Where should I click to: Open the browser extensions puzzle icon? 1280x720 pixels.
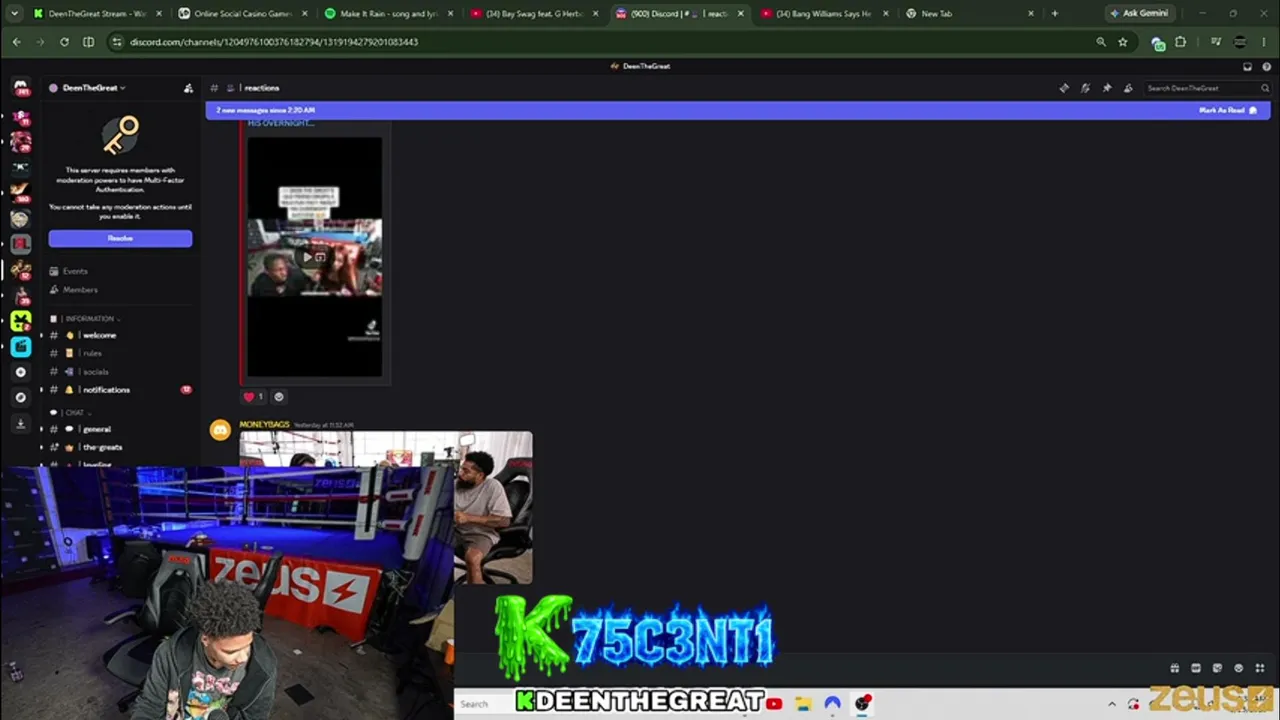click(1180, 42)
